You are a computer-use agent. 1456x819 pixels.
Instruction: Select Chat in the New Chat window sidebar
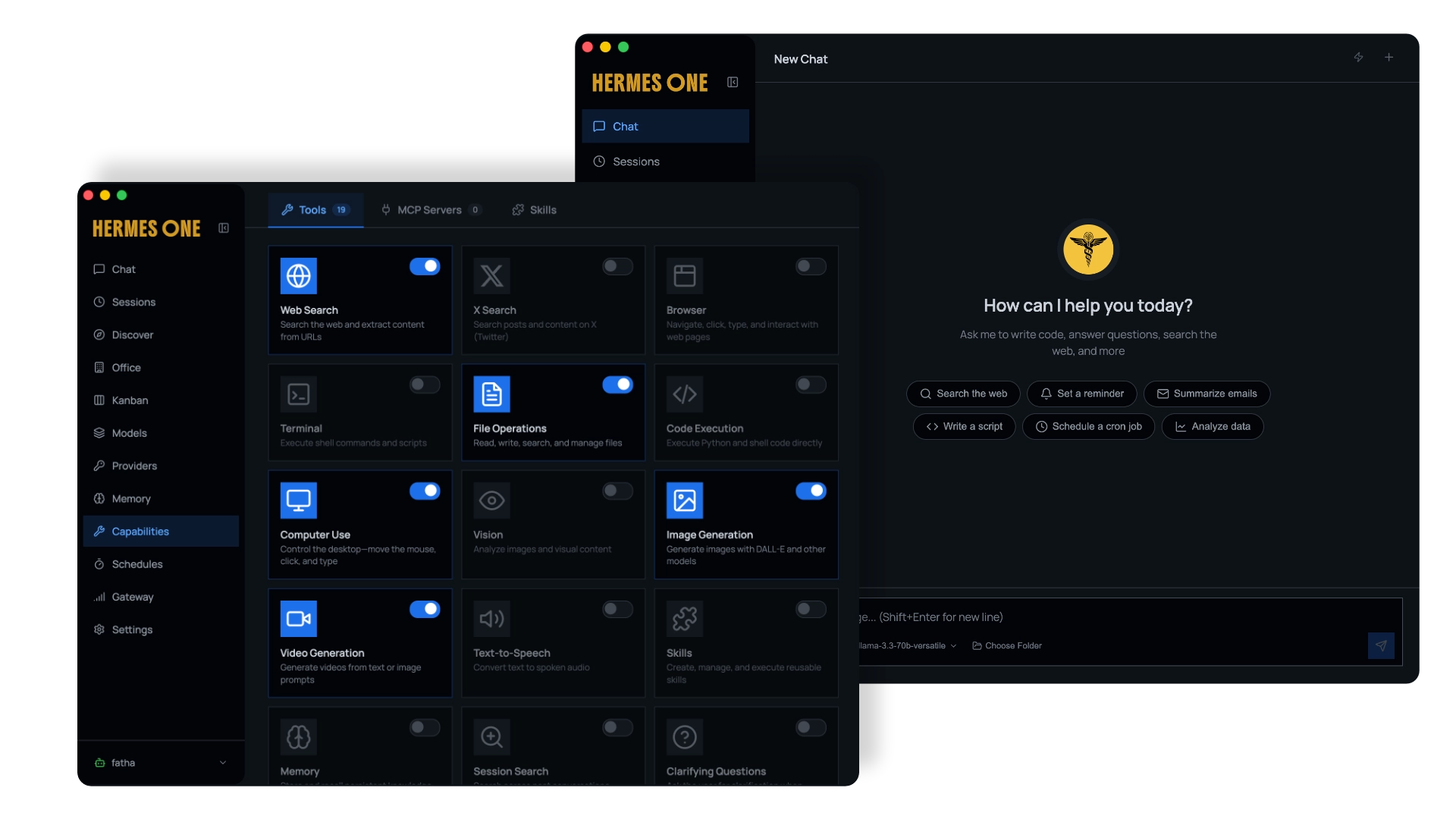point(665,126)
